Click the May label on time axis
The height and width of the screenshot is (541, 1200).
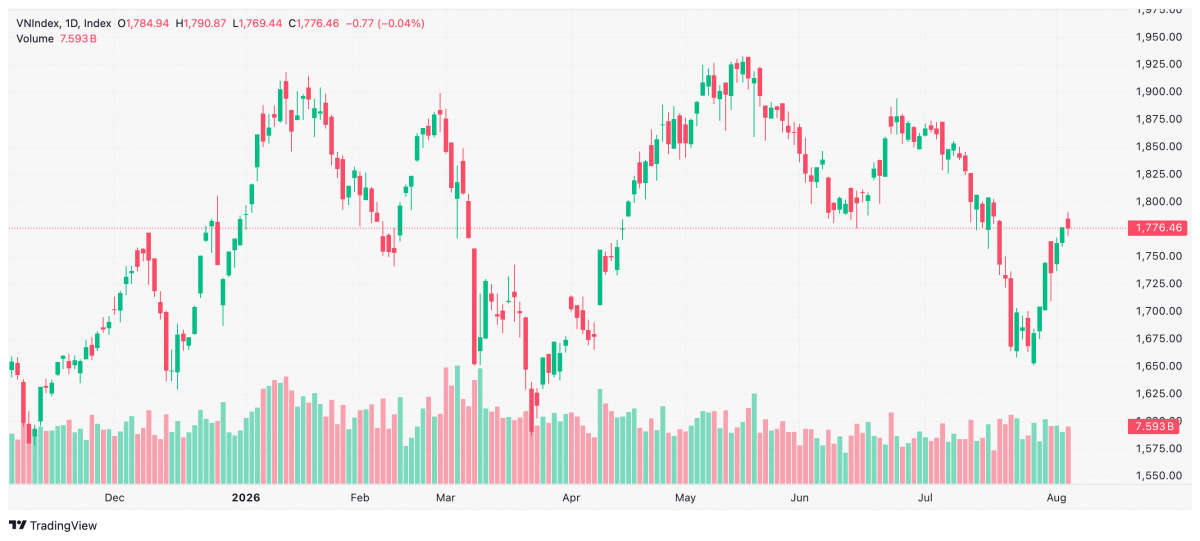click(684, 497)
